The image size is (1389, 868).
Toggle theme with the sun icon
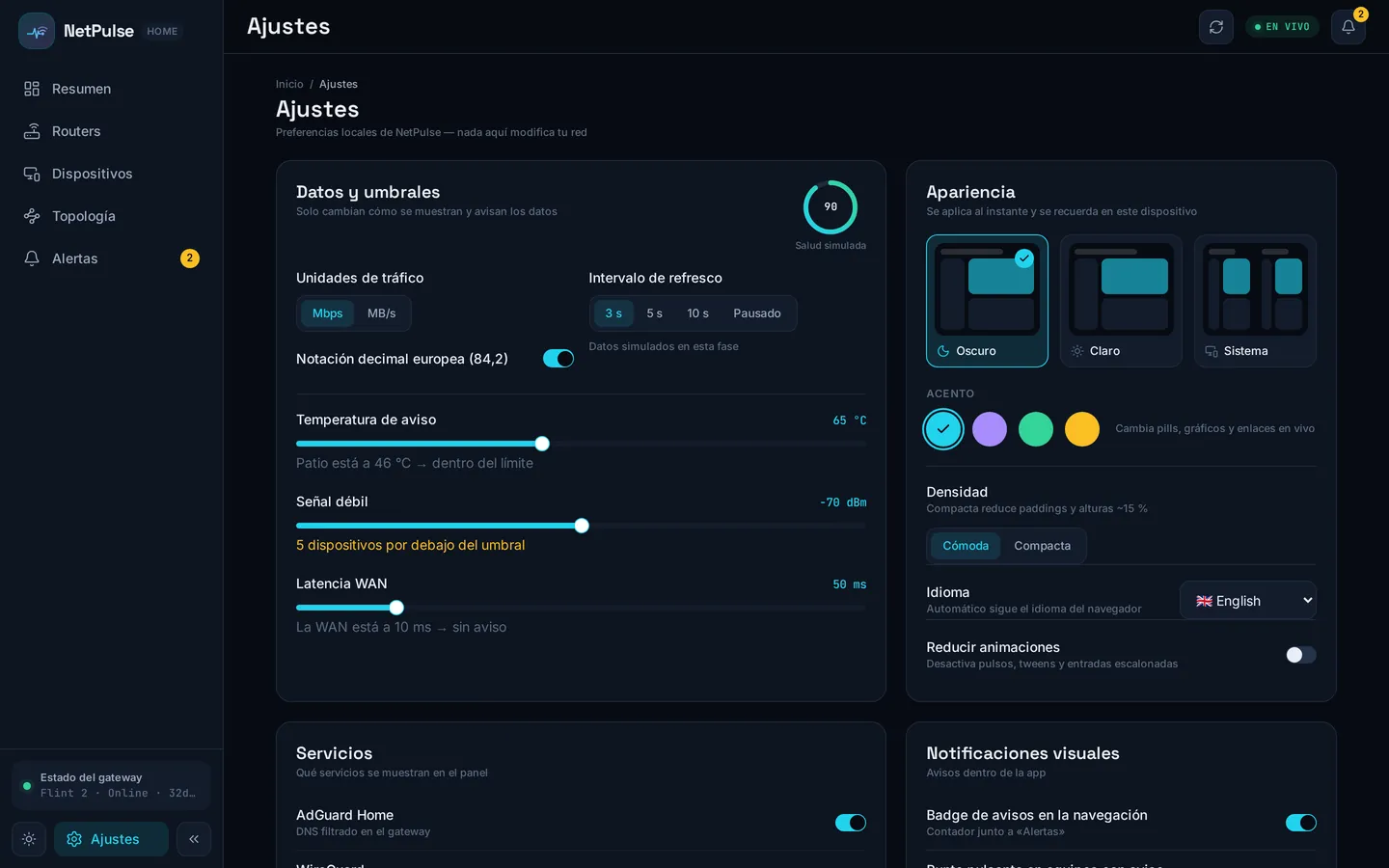pyautogui.click(x=29, y=839)
